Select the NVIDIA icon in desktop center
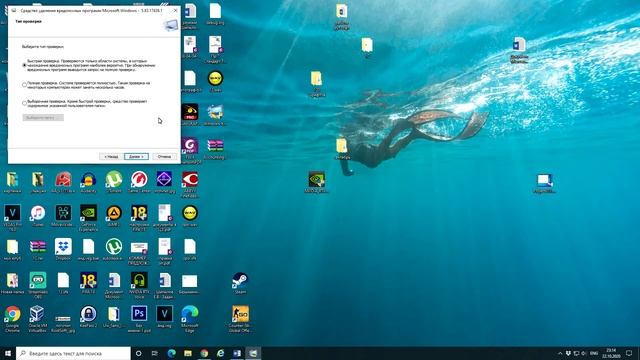The width and height of the screenshot is (640, 360). [x=316, y=182]
